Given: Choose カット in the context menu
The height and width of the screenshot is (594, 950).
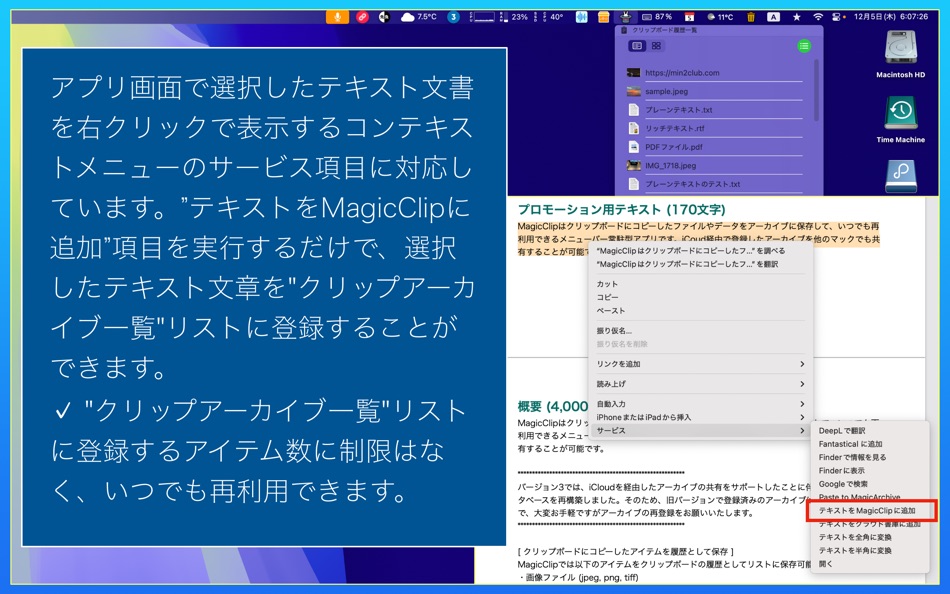Looking at the screenshot, I should coord(700,284).
